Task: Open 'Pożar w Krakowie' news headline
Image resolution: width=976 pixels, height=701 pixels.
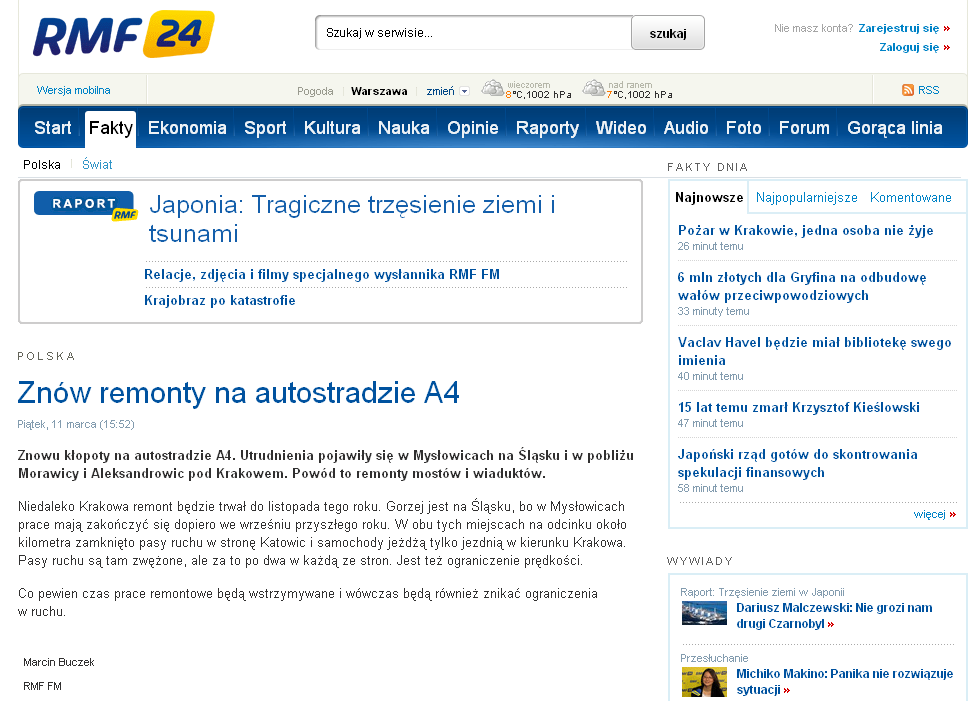Action: [x=805, y=230]
